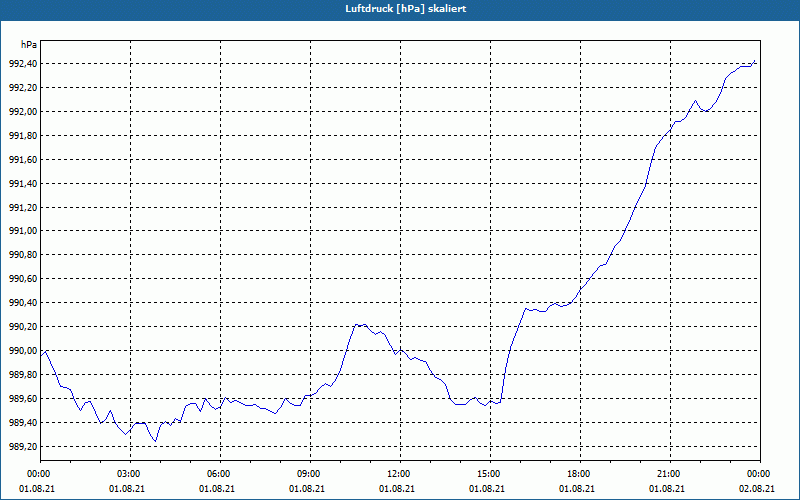
Task: Click the chart title "Luftdruck [hPa] skaliert"
Action: pos(406,9)
